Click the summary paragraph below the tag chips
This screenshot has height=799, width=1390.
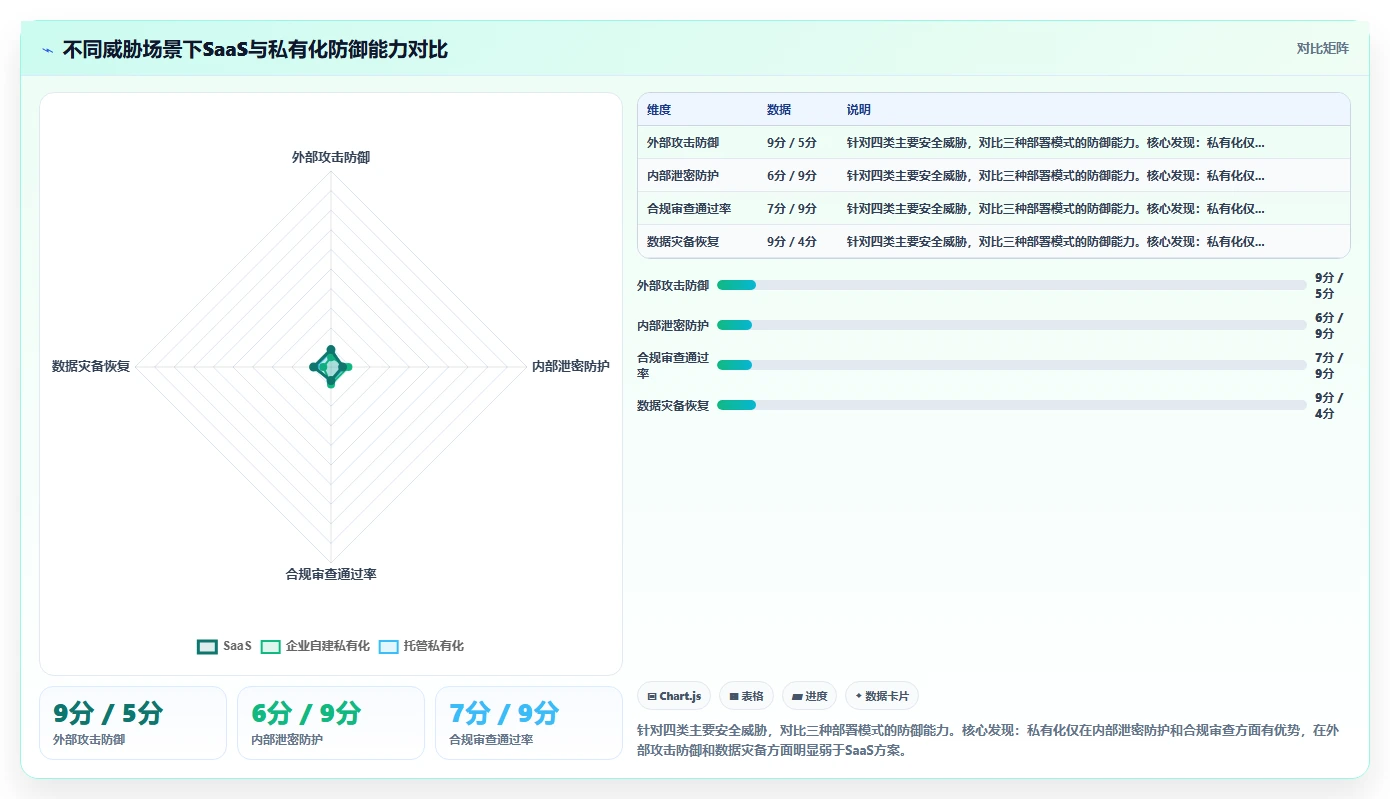(988, 740)
